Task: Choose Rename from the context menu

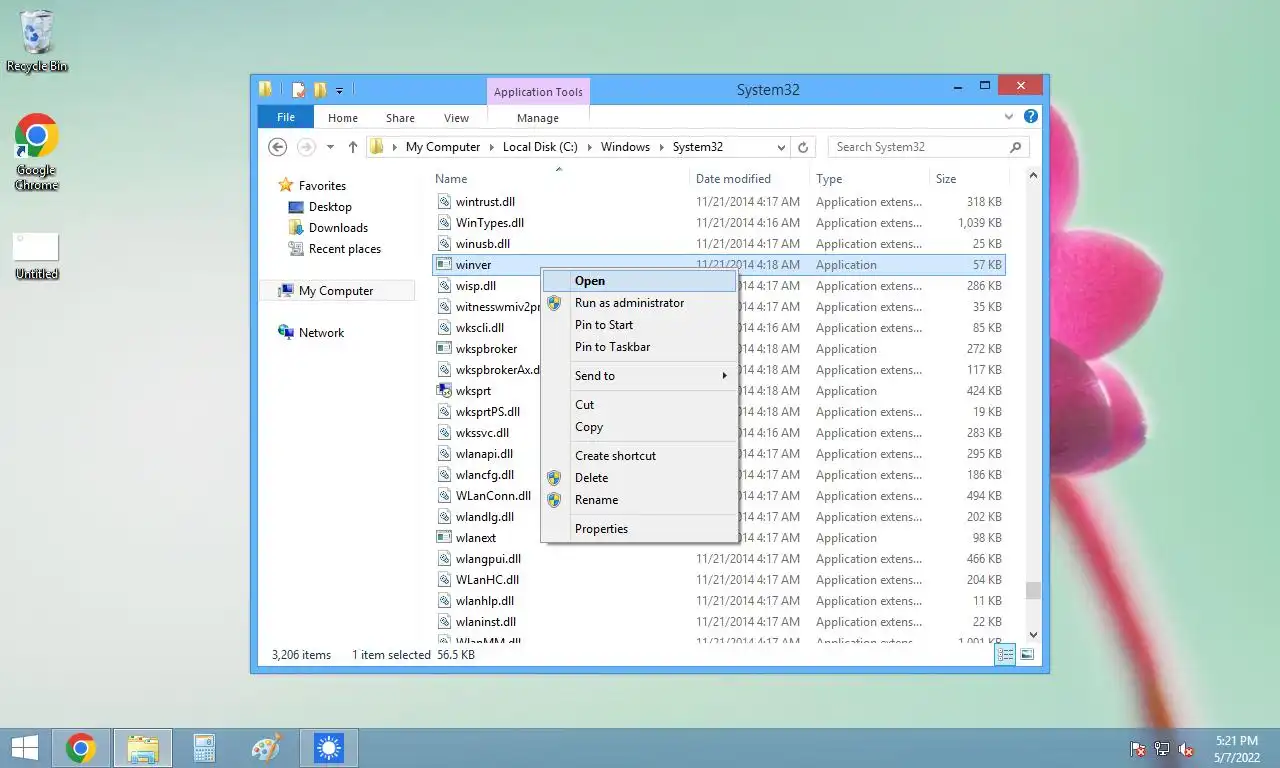Action: pyautogui.click(x=639, y=500)
